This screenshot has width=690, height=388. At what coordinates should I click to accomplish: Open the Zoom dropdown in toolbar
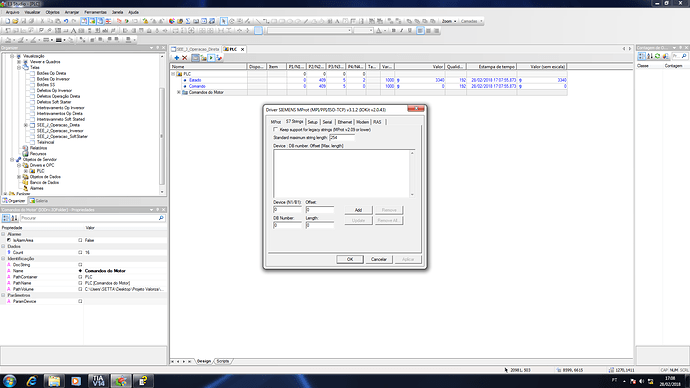pyautogui.click(x=449, y=21)
